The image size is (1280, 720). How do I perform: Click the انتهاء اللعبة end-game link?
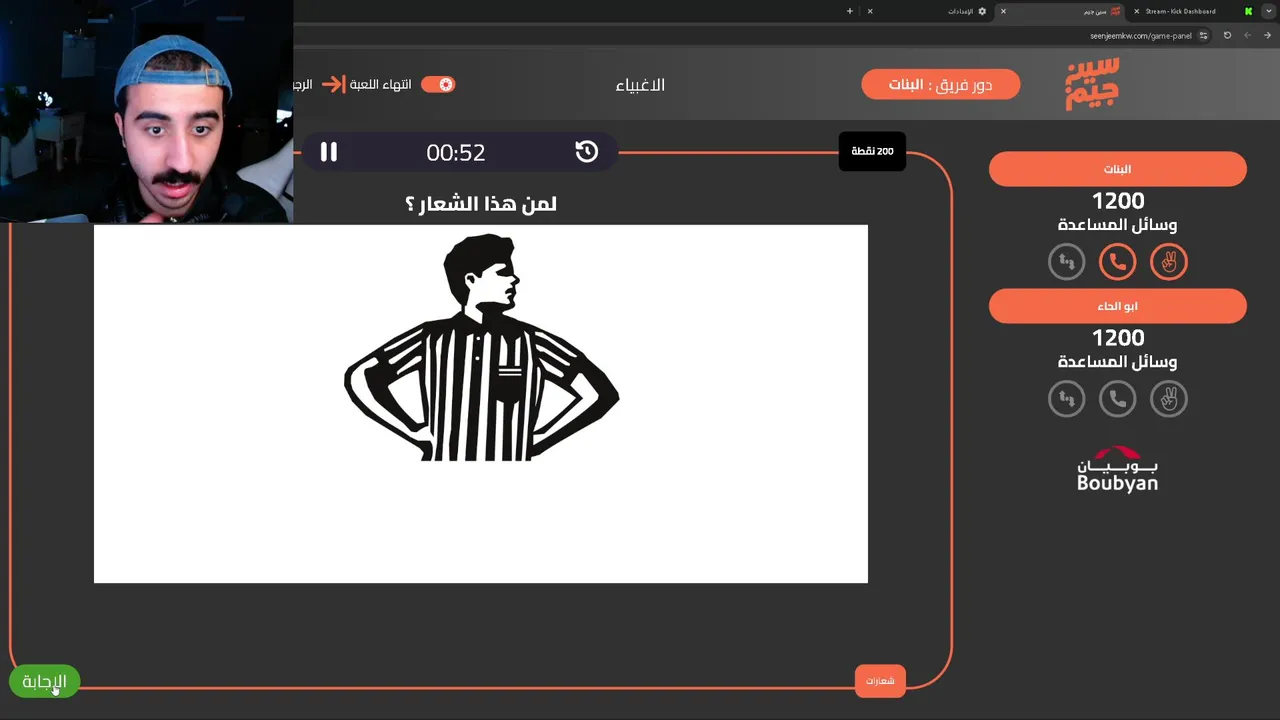[x=380, y=85]
